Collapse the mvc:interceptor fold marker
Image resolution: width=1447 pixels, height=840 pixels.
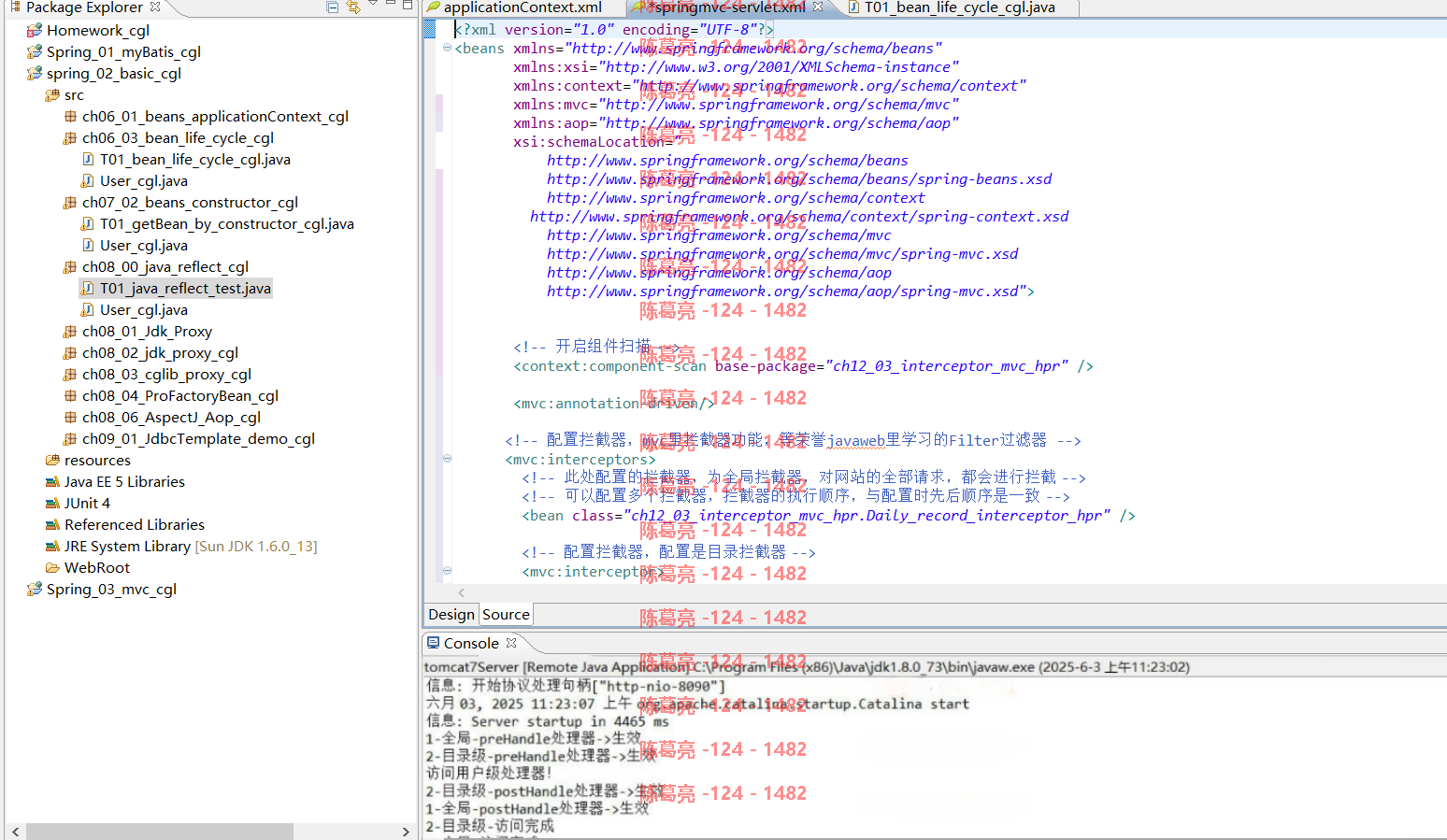point(447,571)
